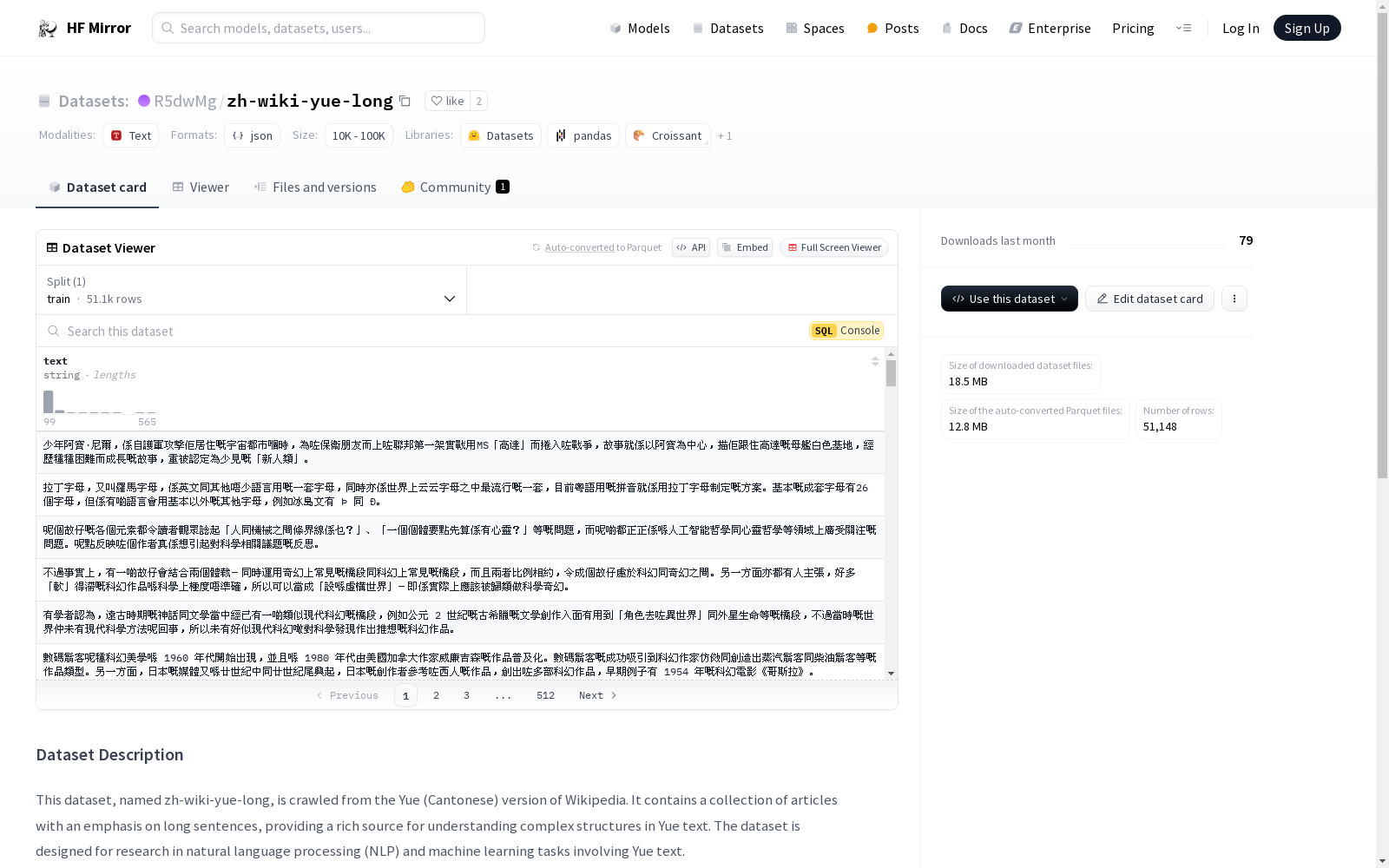Image resolution: width=1389 pixels, height=868 pixels.
Task: Go to Models in top navigation
Action: point(640,29)
